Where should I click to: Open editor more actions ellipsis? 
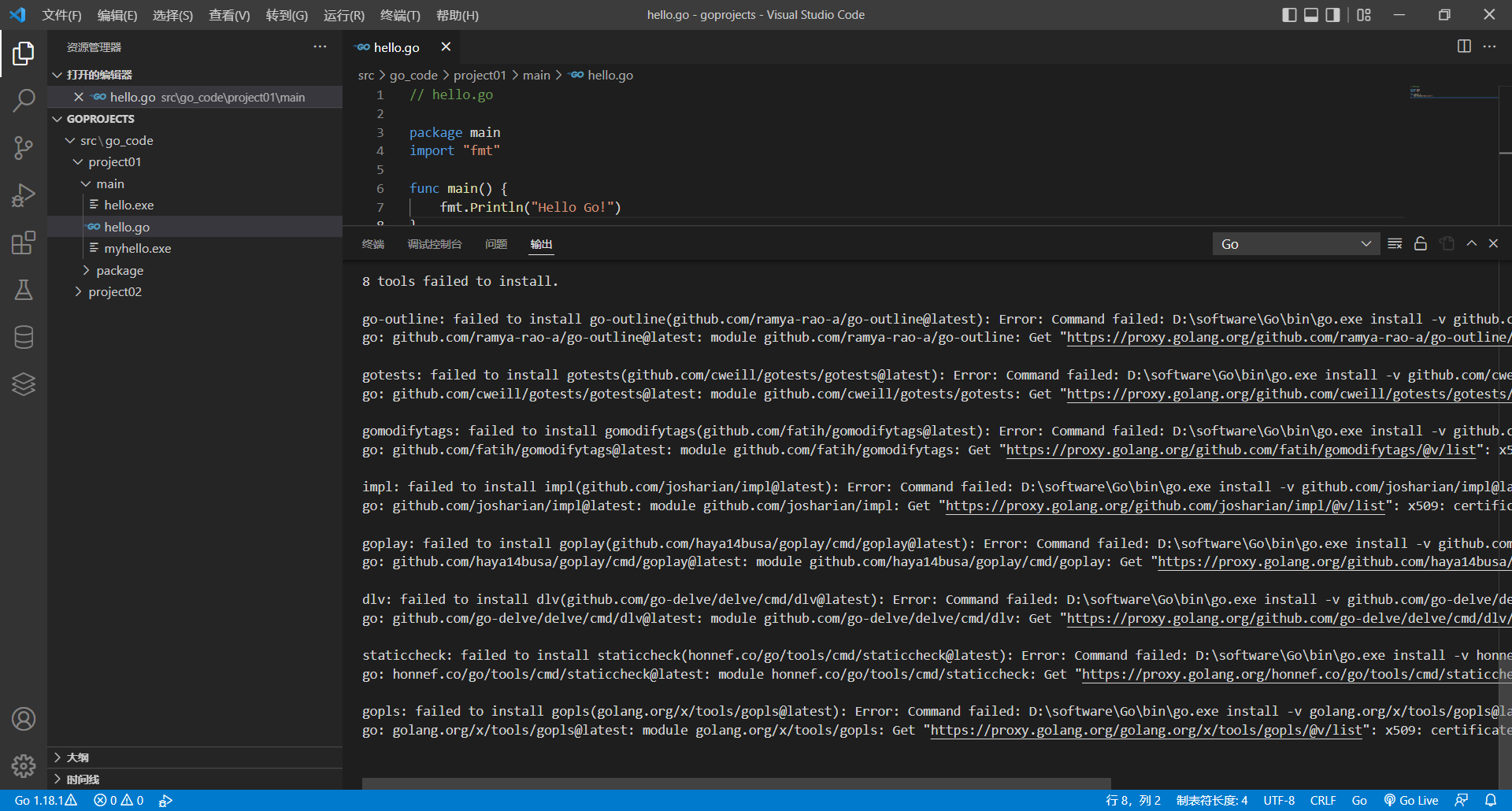tap(1489, 46)
